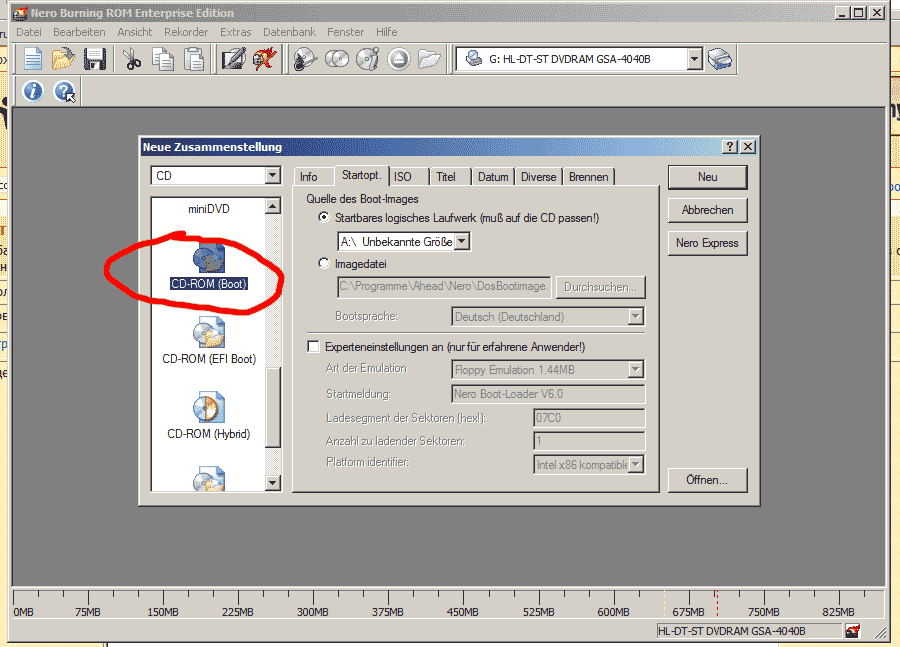Open the Rekorder menu
900x647 pixels.
[186, 32]
